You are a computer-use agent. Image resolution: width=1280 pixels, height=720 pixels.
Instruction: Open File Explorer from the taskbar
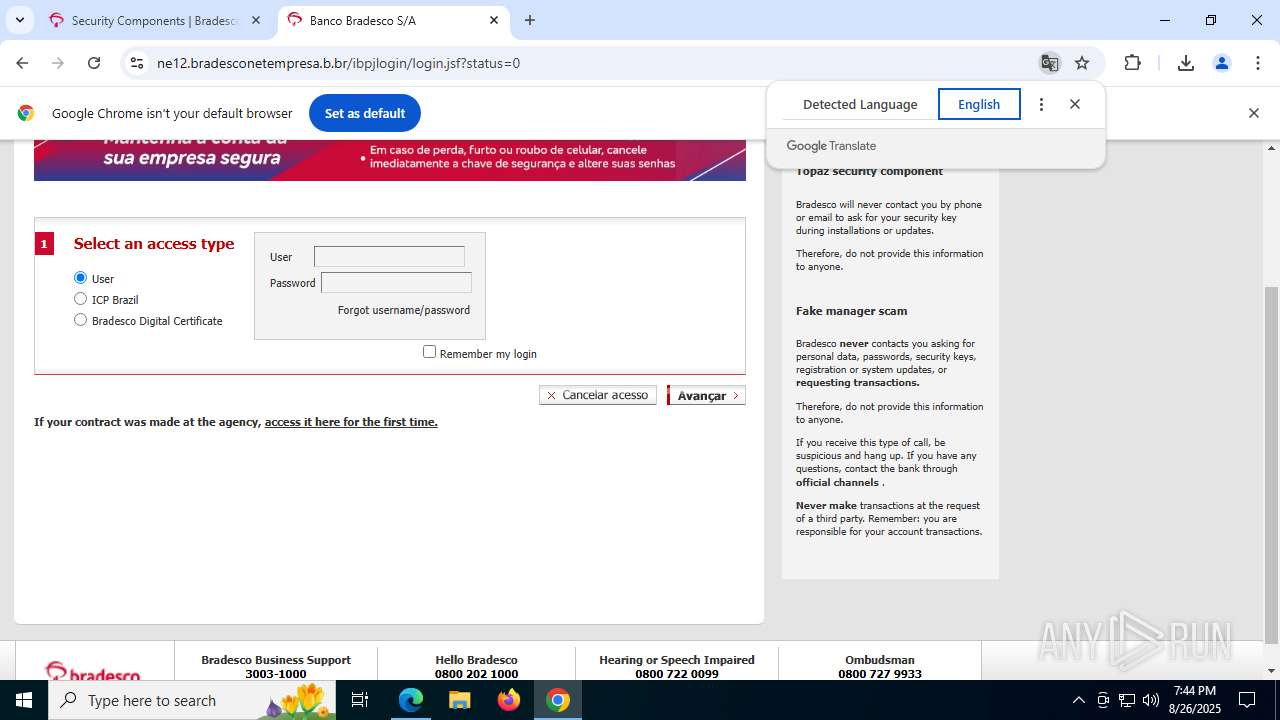pyautogui.click(x=460, y=700)
